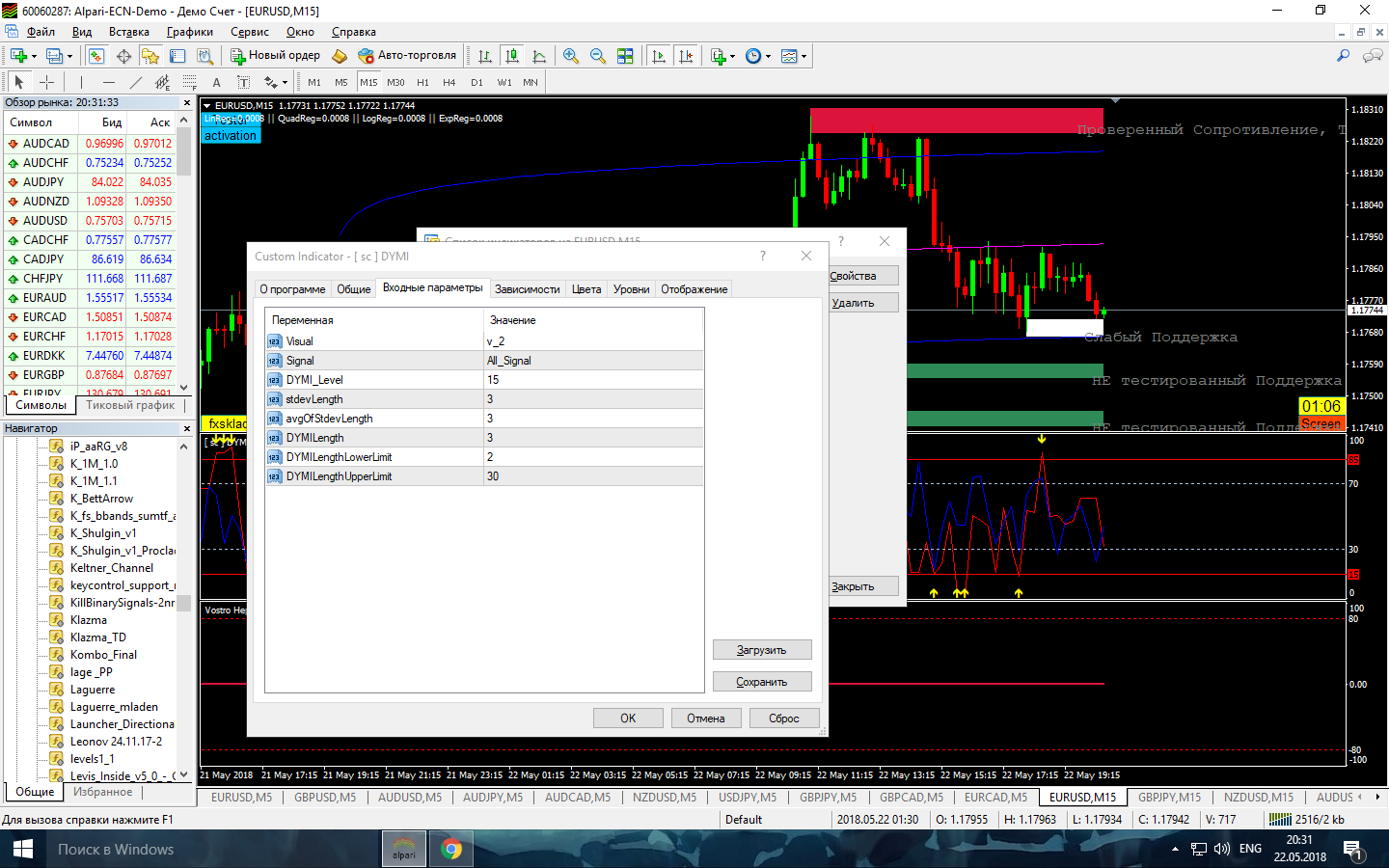Switch to the W1 timeframe
The width and height of the screenshot is (1389, 868).
pos(504,82)
